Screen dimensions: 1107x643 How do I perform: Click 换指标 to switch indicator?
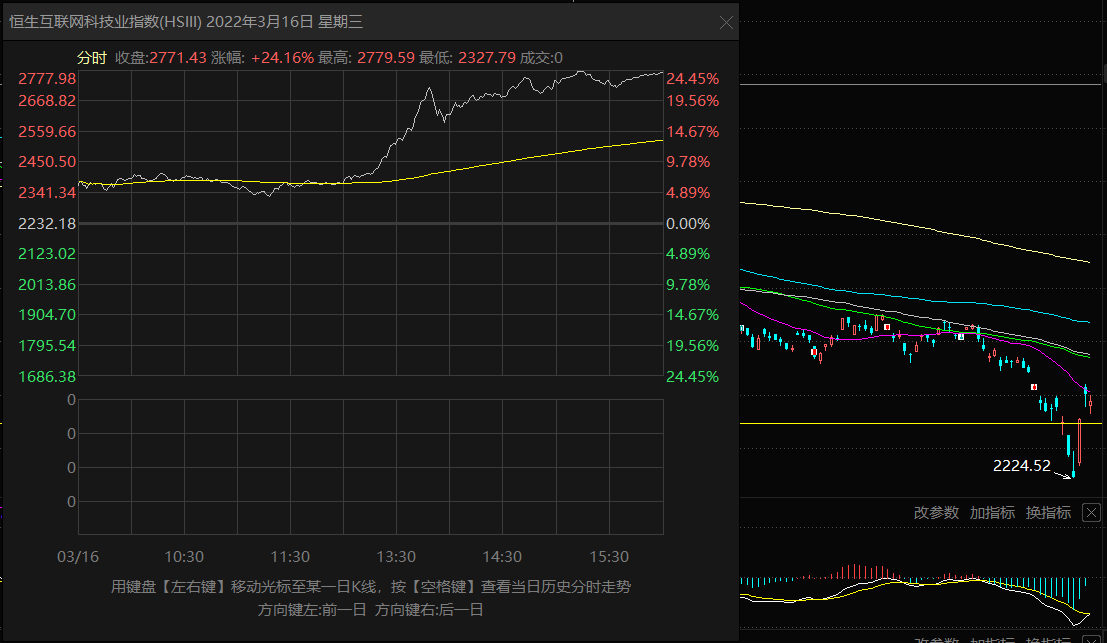click(x=1048, y=512)
